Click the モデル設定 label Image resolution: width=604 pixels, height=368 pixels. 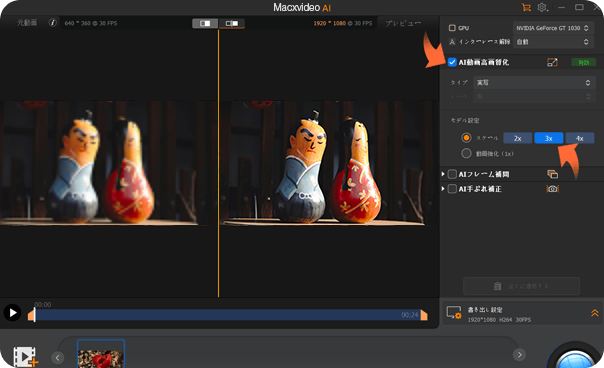(x=465, y=121)
